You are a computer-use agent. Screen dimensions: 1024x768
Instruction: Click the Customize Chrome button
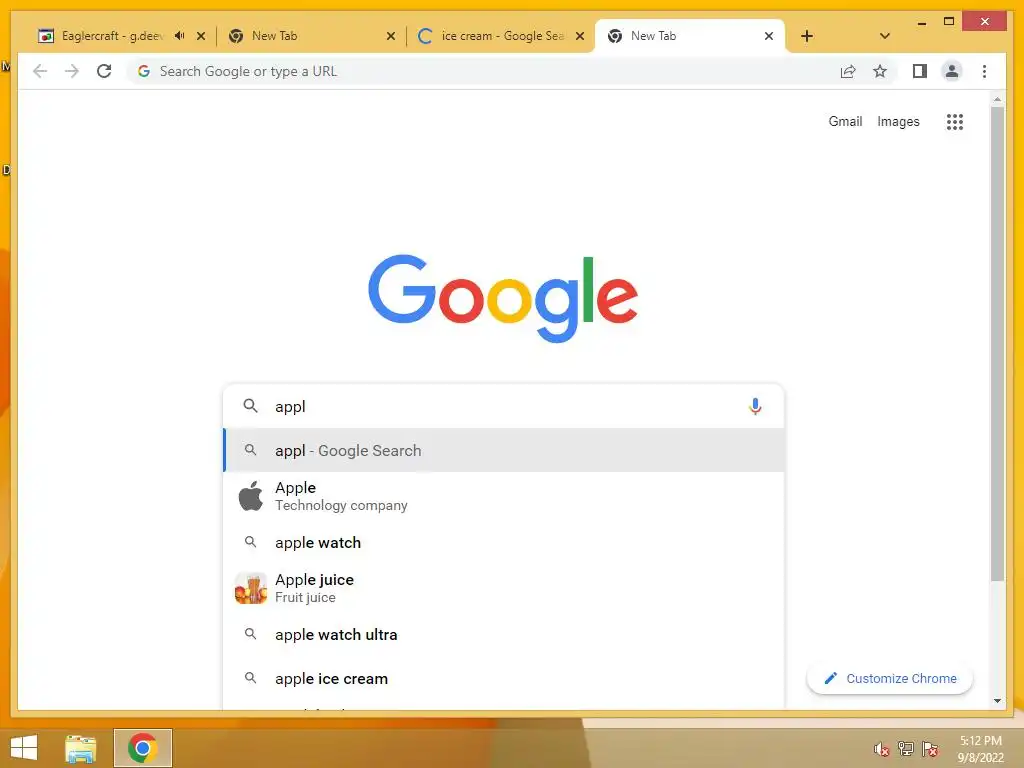coord(890,679)
